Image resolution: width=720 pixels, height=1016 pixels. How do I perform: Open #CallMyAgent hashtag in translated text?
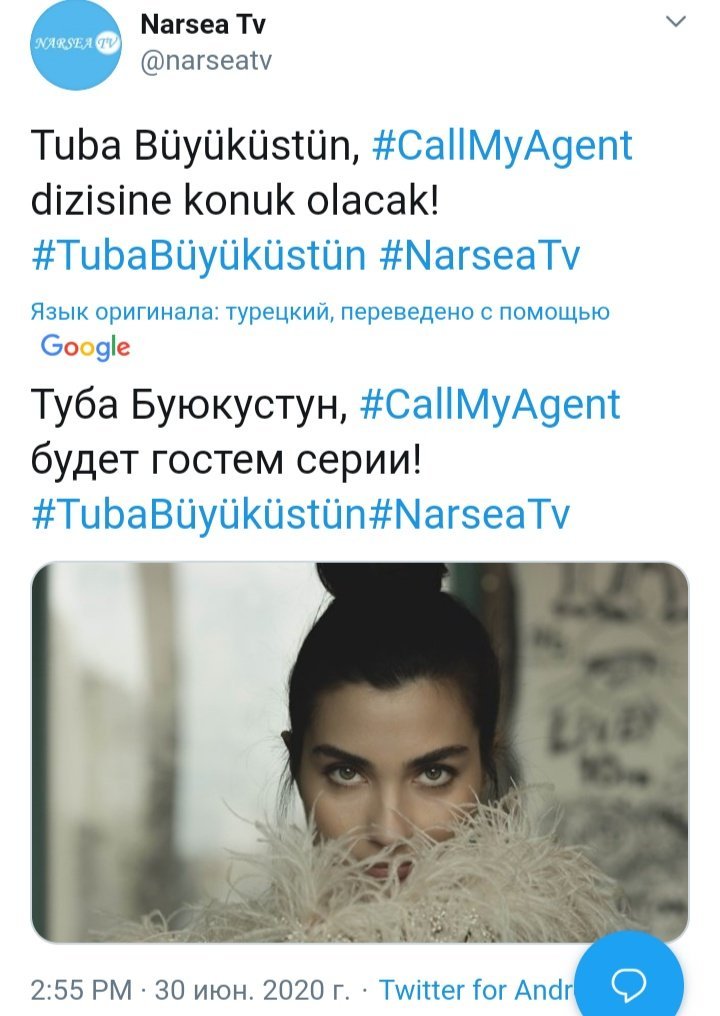click(490, 404)
